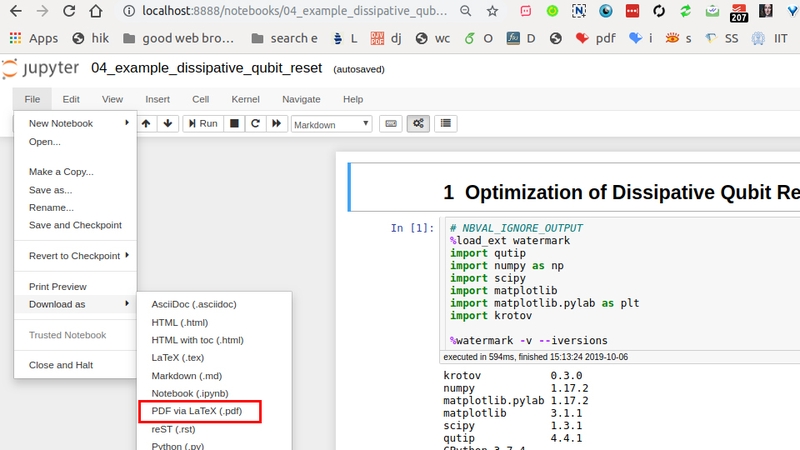Click the site information icon in address bar
This screenshot has width=800, height=450.
coord(129,11)
